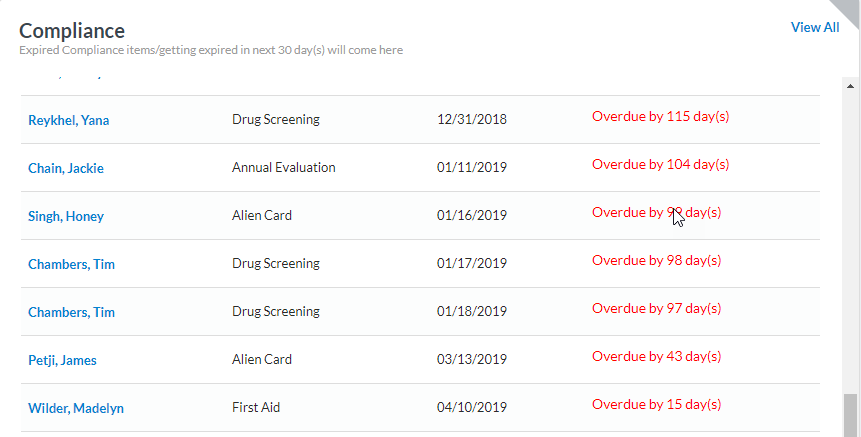The height and width of the screenshot is (437, 861).
Task: Click the 'Overdue by 115 day(s)' status
Action: coord(660,116)
